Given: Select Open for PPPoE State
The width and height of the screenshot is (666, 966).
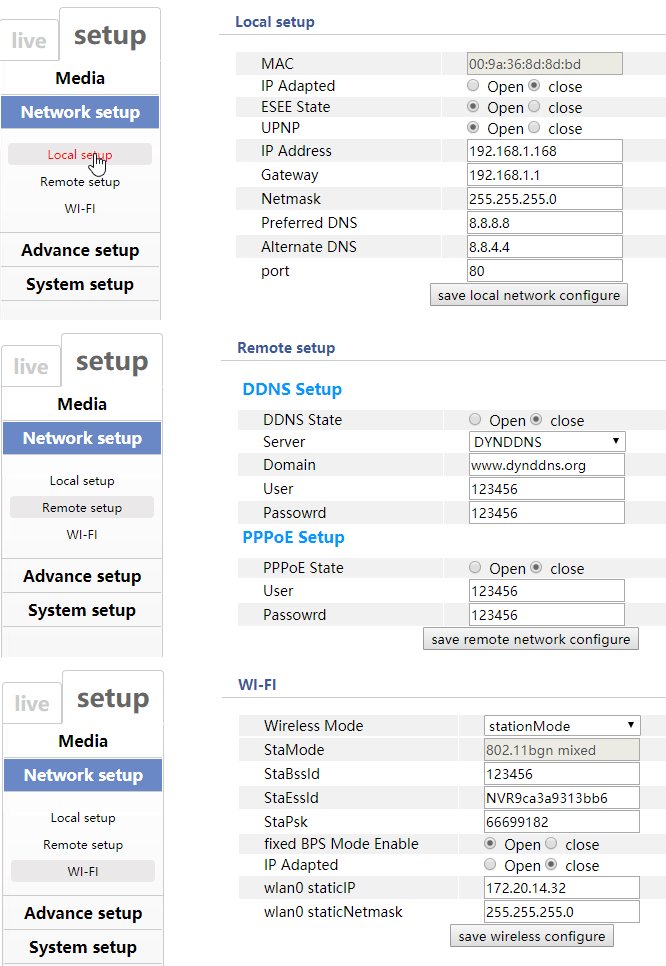Looking at the screenshot, I should click(475, 568).
